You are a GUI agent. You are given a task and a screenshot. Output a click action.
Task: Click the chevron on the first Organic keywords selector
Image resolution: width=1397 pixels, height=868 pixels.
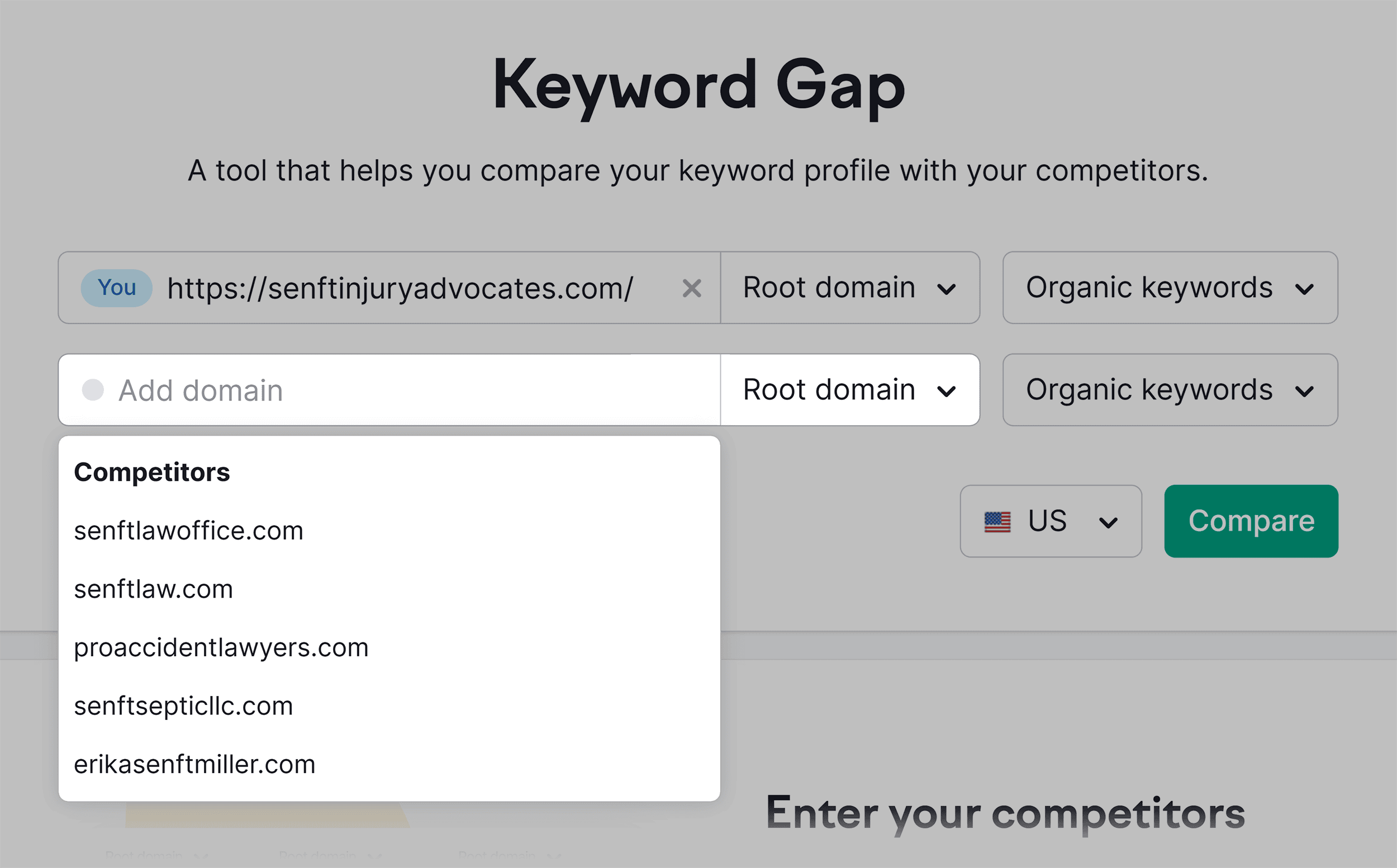1305,288
